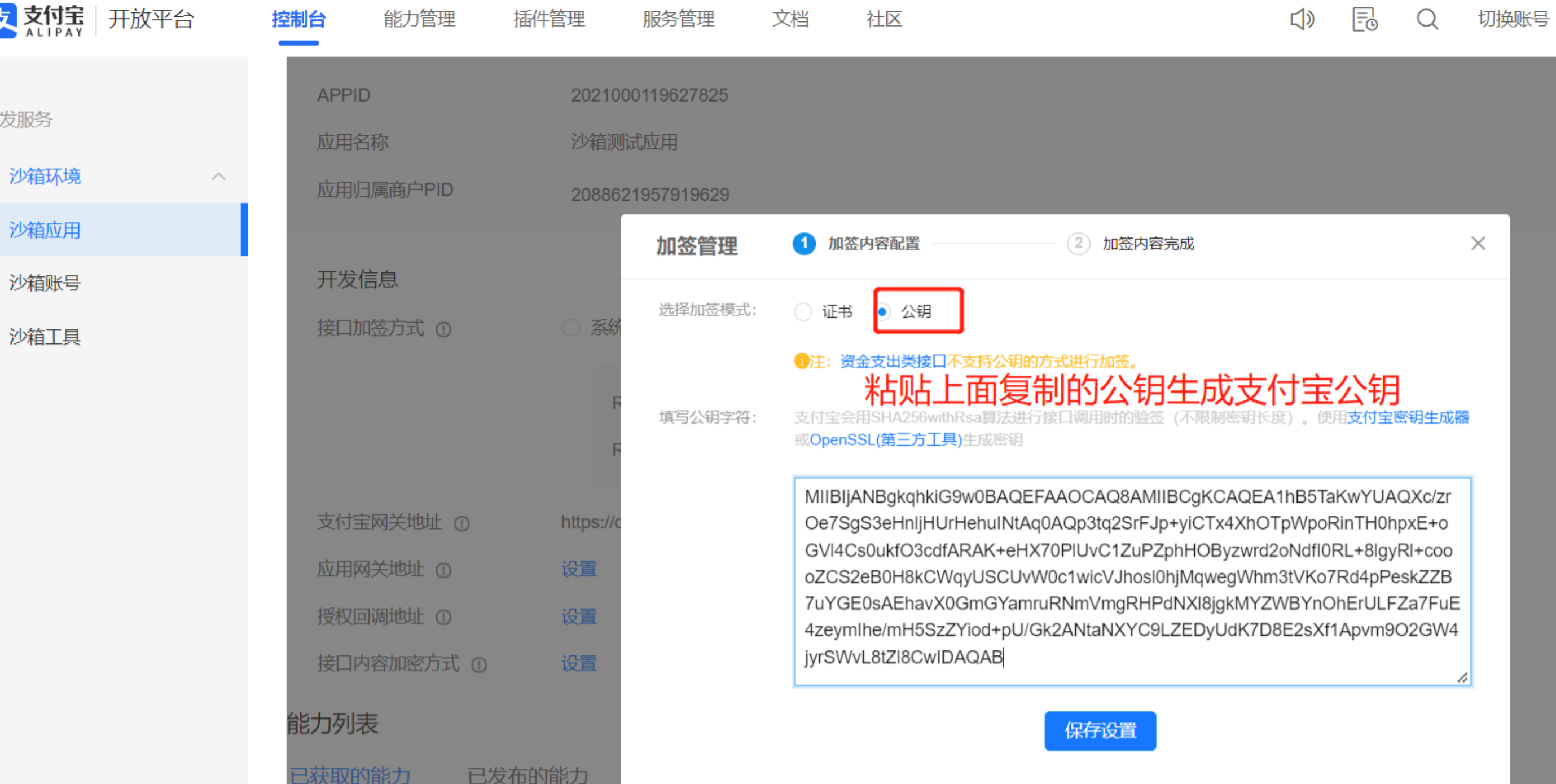Collapse the 沙箱环境 sidebar section
Viewport: 1556px width, 784px height.
point(219,177)
